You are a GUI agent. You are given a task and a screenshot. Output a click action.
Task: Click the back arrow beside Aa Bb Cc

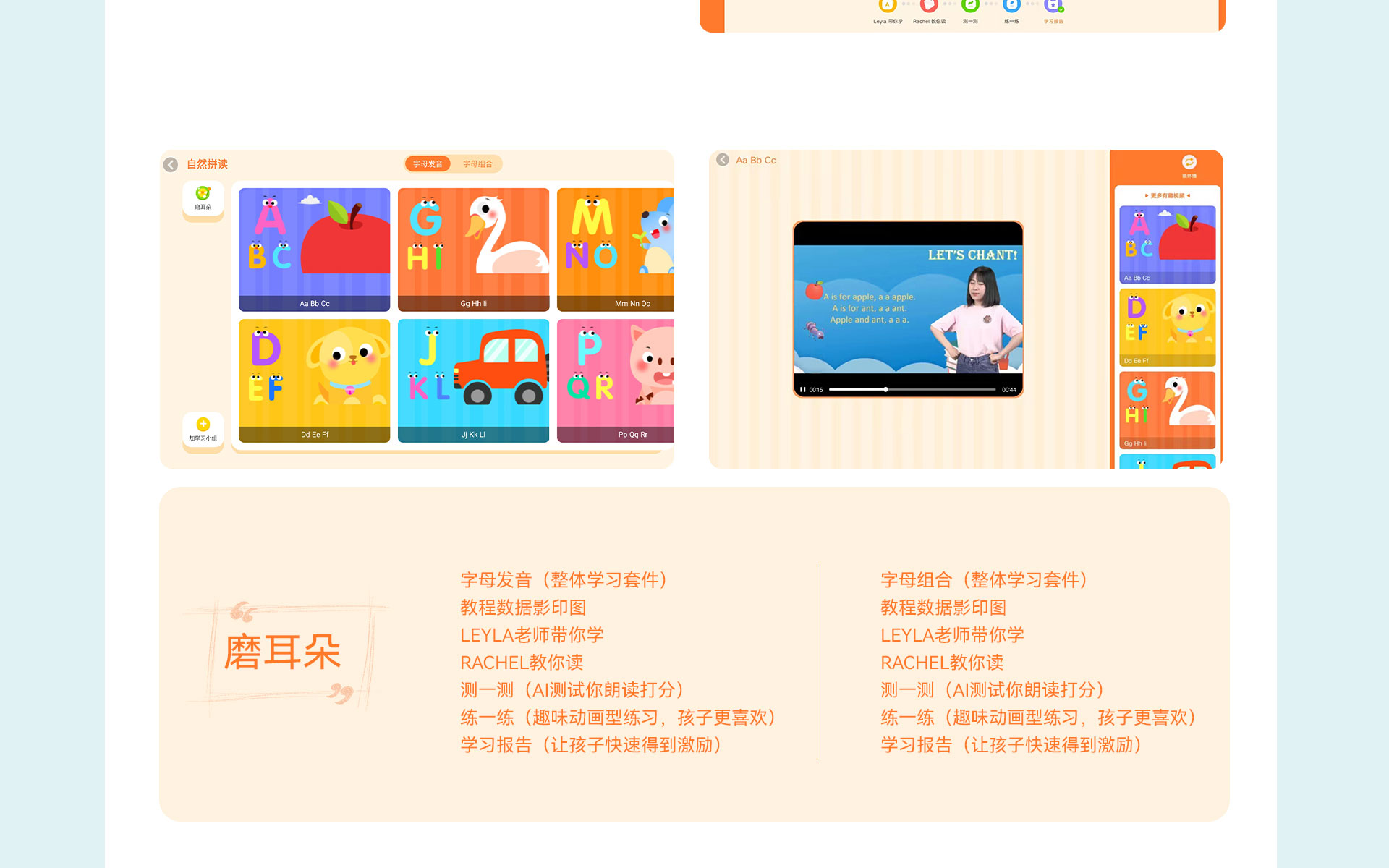722,160
